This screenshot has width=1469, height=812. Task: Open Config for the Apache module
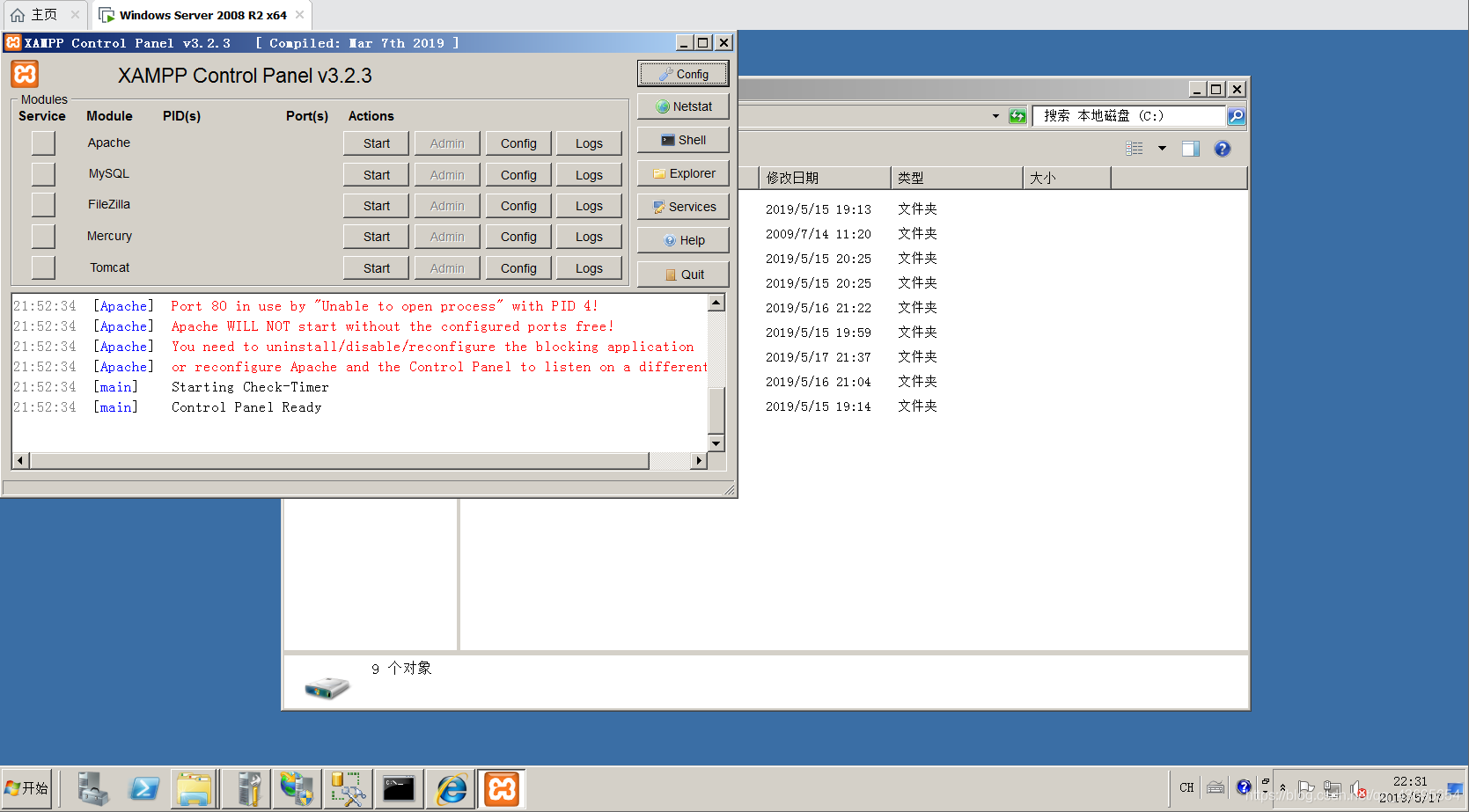click(x=518, y=143)
